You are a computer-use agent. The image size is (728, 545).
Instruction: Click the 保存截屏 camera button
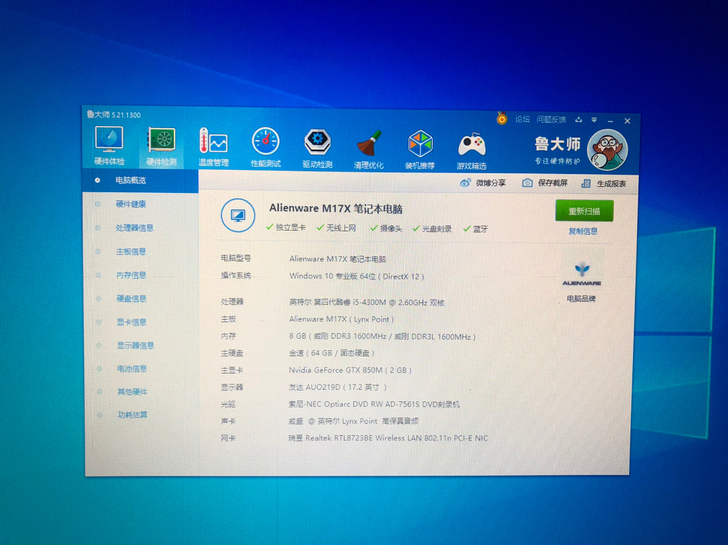tap(545, 183)
